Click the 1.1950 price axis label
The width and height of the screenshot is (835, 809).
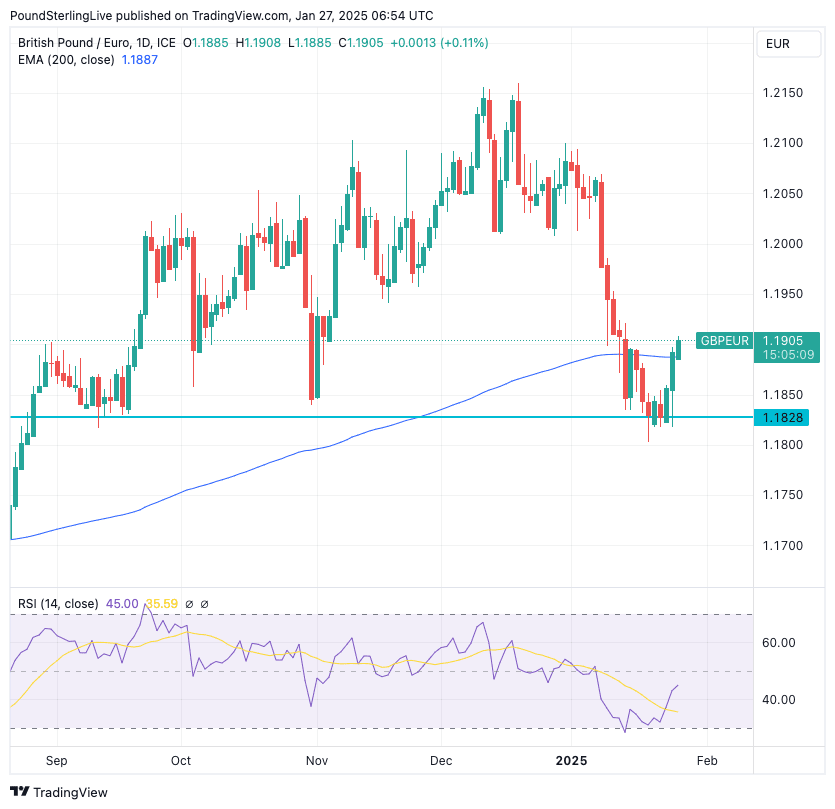[x=782, y=293]
